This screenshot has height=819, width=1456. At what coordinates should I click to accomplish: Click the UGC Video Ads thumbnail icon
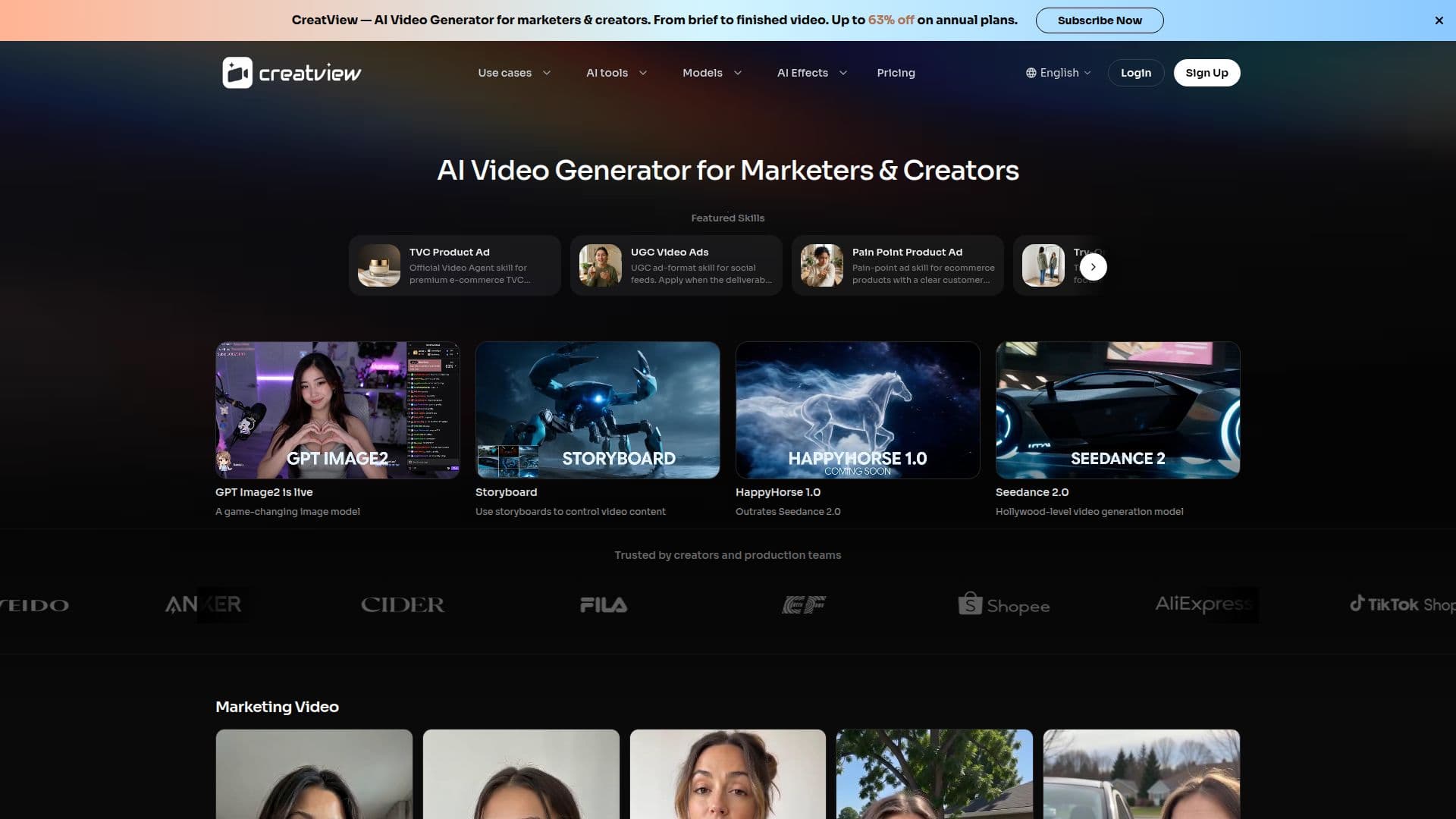click(x=601, y=265)
